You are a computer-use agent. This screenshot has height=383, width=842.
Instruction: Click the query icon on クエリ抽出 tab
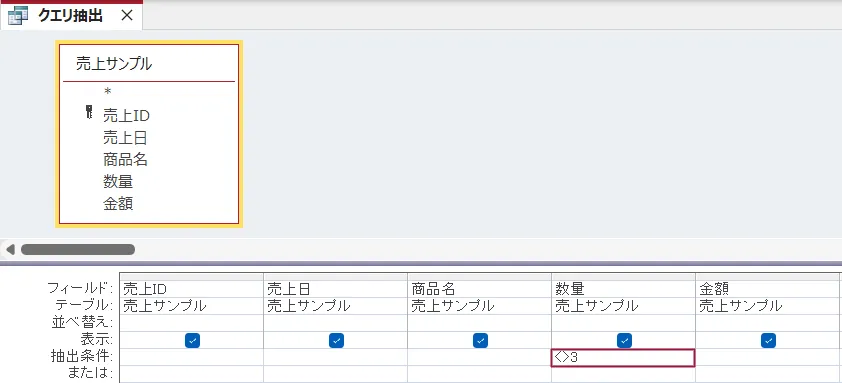[x=18, y=16]
